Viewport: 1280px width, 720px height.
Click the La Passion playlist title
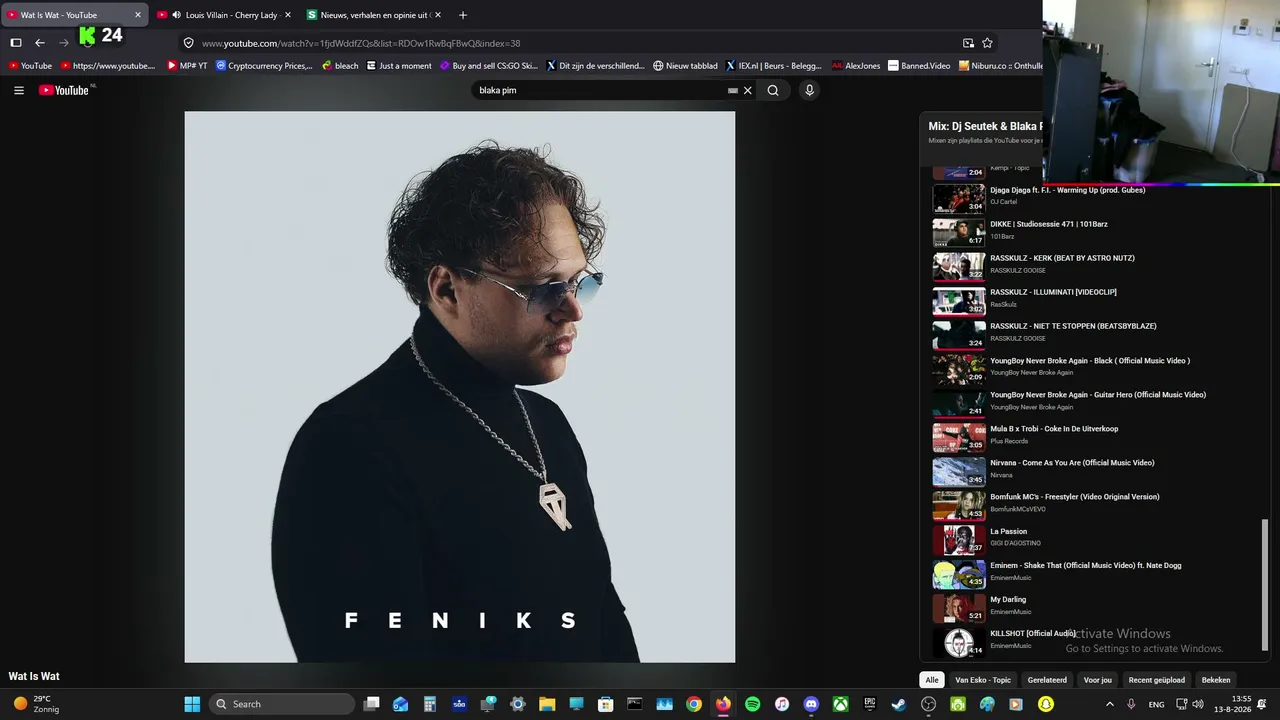(1008, 532)
